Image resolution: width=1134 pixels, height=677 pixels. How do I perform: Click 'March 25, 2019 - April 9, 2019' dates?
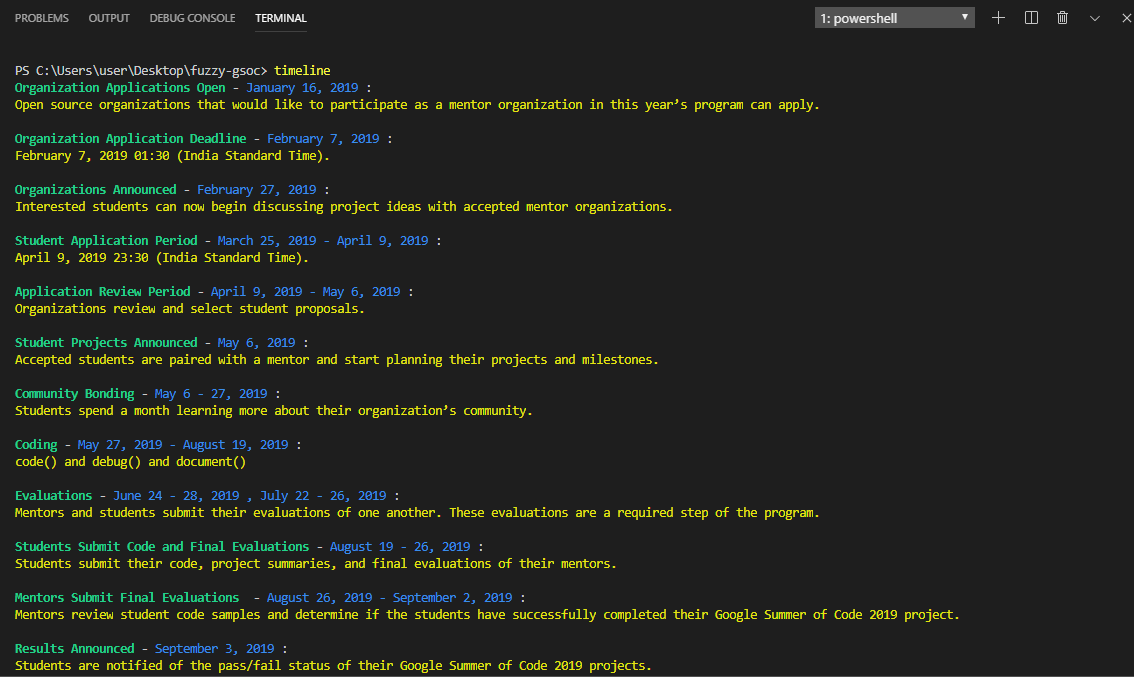(x=323, y=240)
